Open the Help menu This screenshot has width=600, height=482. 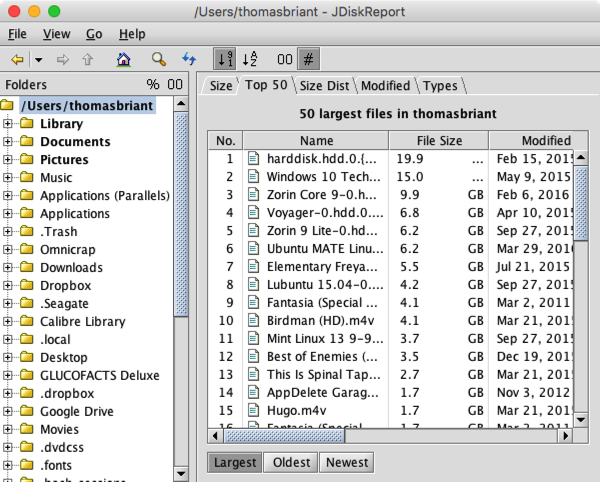tap(132, 34)
